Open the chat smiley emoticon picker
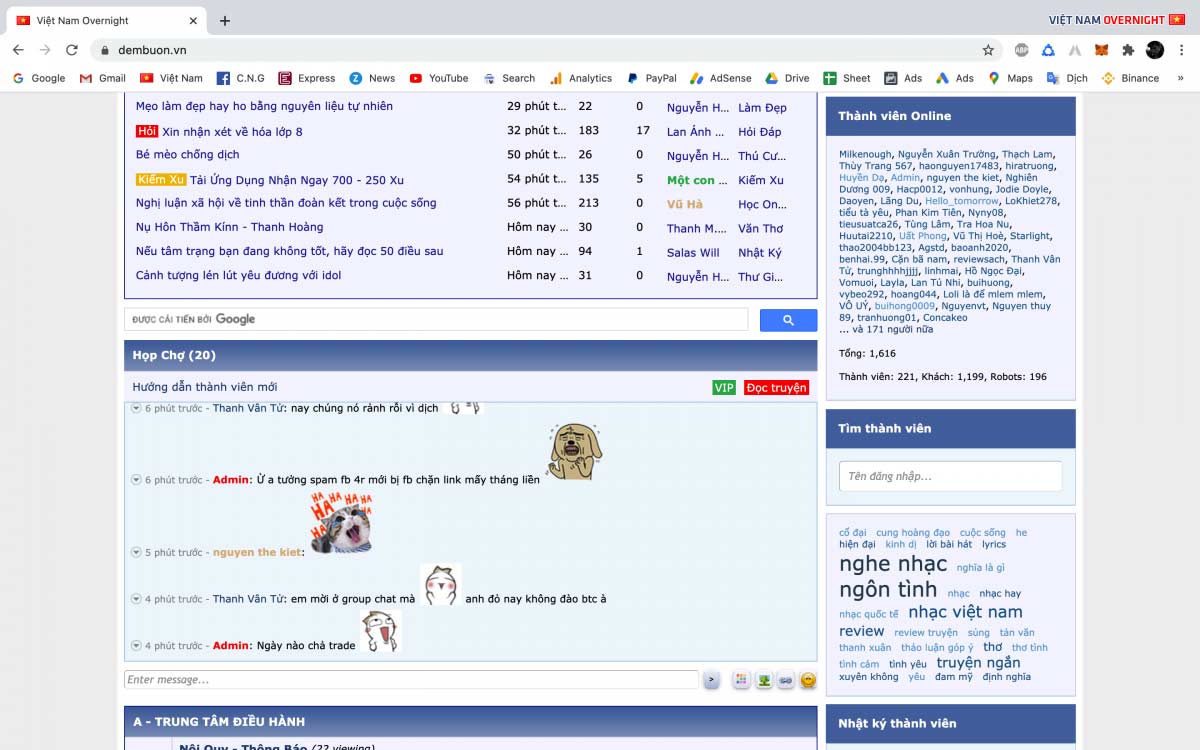Image resolution: width=1200 pixels, height=750 pixels. 808,680
